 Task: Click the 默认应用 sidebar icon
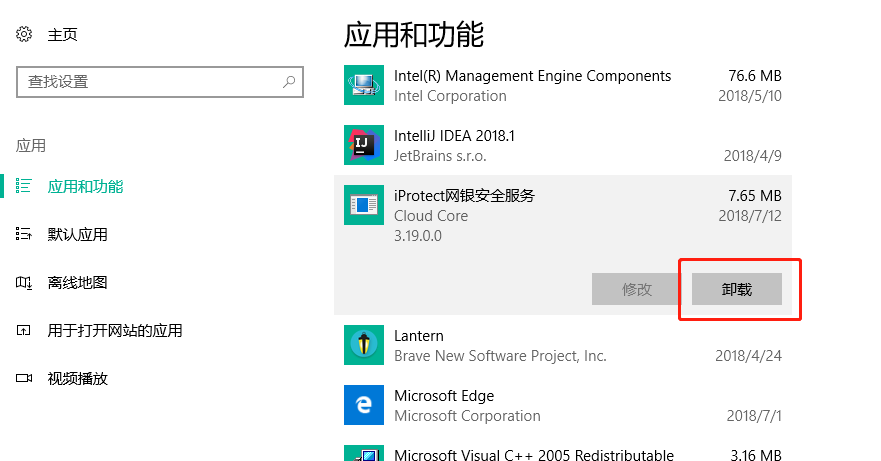[x=24, y=234]
